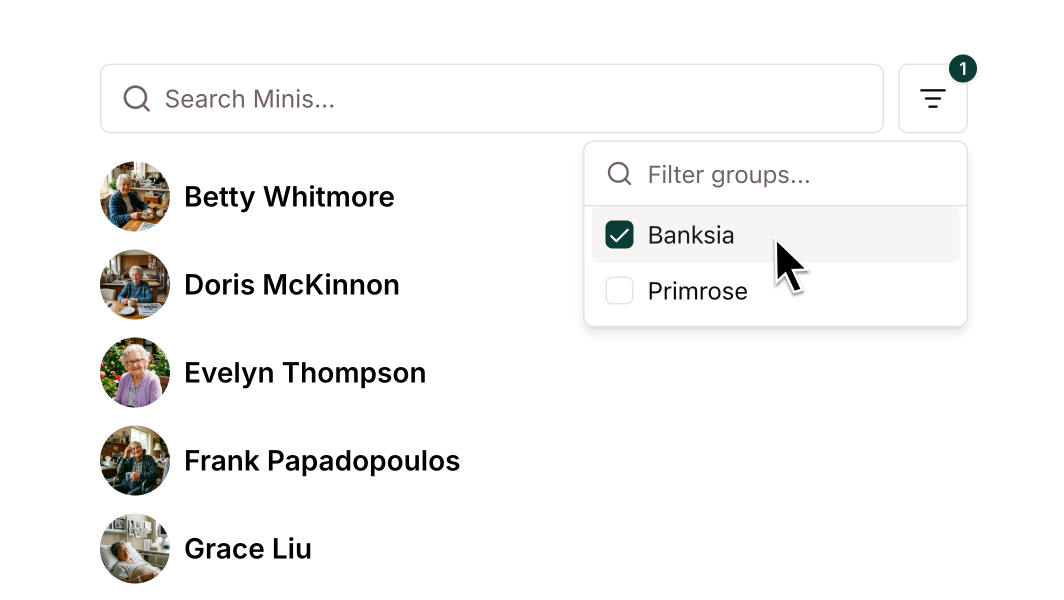
Task: Focus the Filter groups input field
Action: [790, 175]
